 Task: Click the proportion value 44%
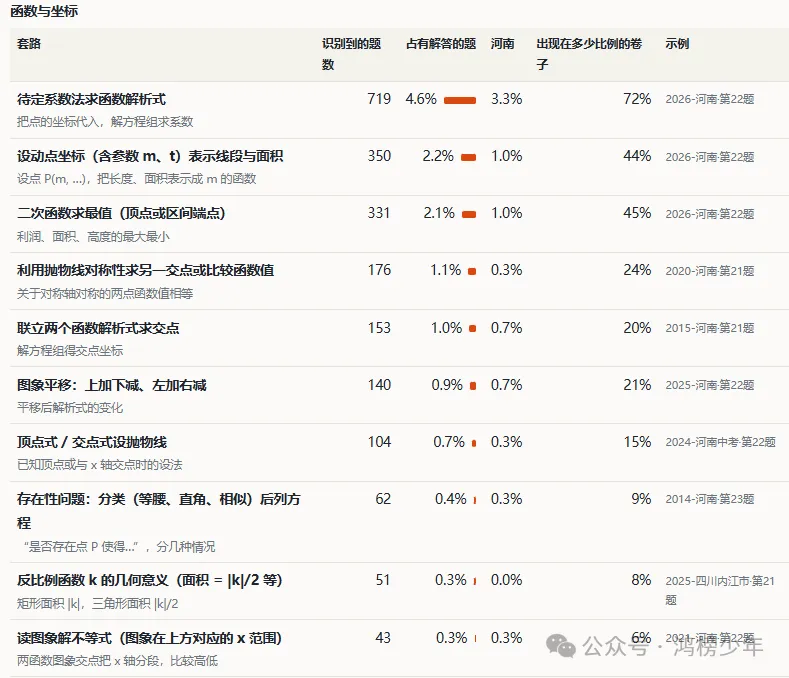click(x=637, y=156)
